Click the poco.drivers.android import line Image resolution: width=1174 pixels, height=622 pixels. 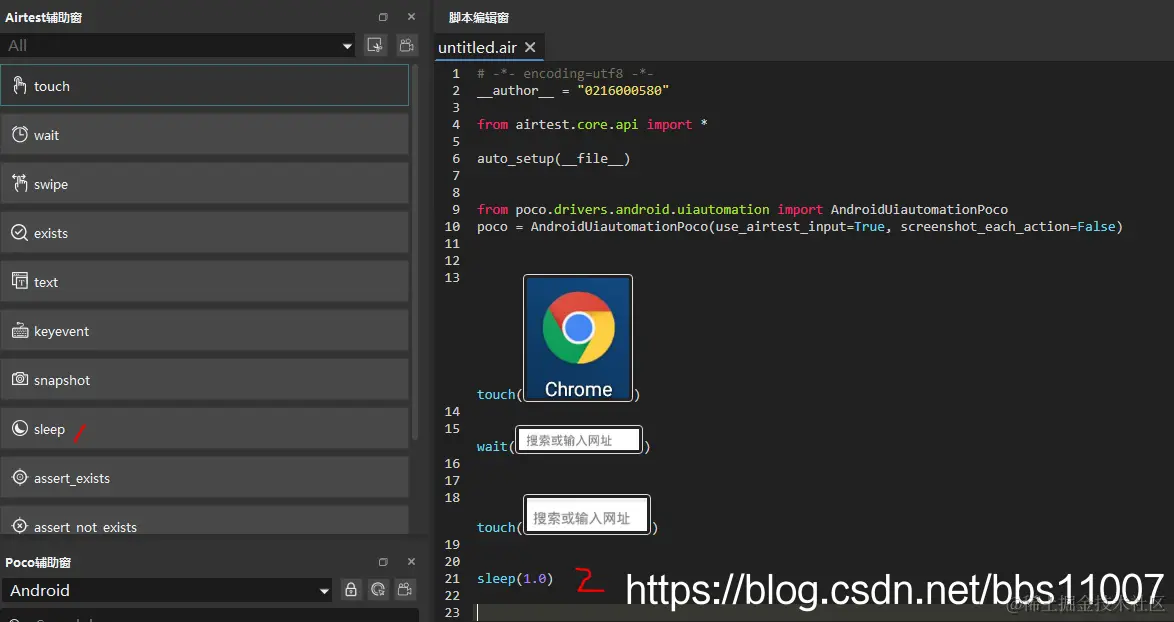pos(742,210)
